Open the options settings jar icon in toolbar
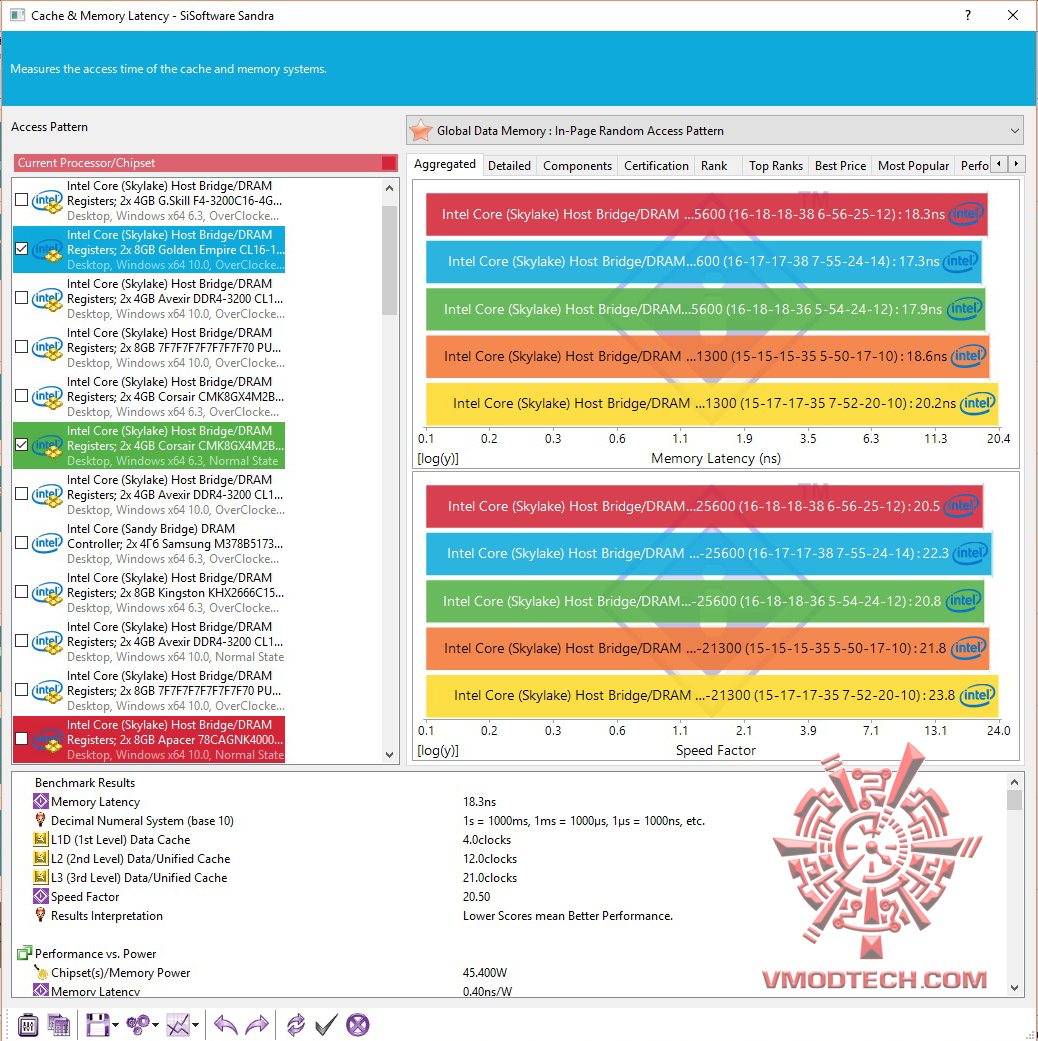The image size is (1038, 1041). (27, 1025)
